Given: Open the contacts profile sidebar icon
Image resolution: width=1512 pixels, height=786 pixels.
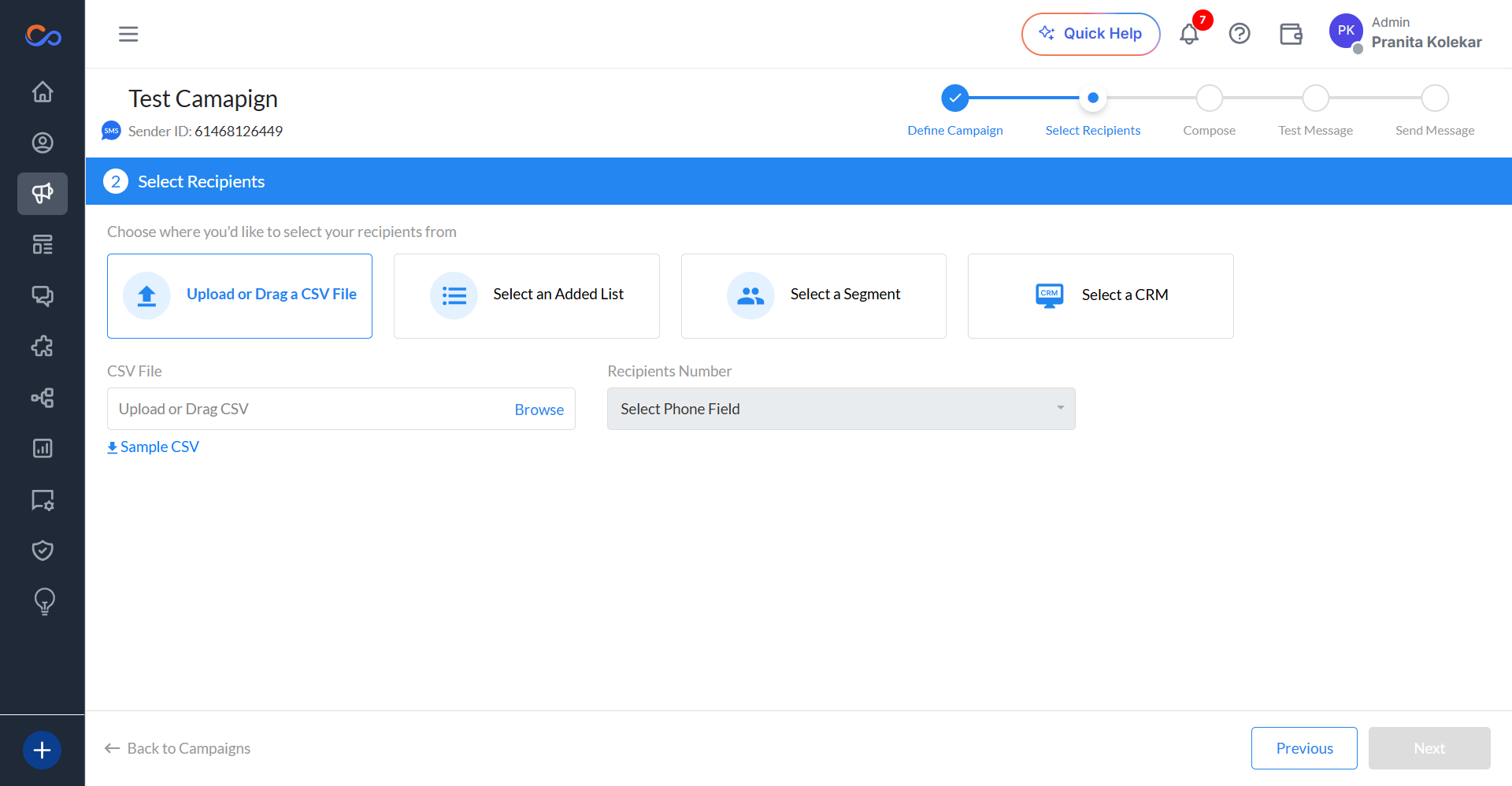Looking at the screenshot, I should pyautogui.click(x=43, y=143).
